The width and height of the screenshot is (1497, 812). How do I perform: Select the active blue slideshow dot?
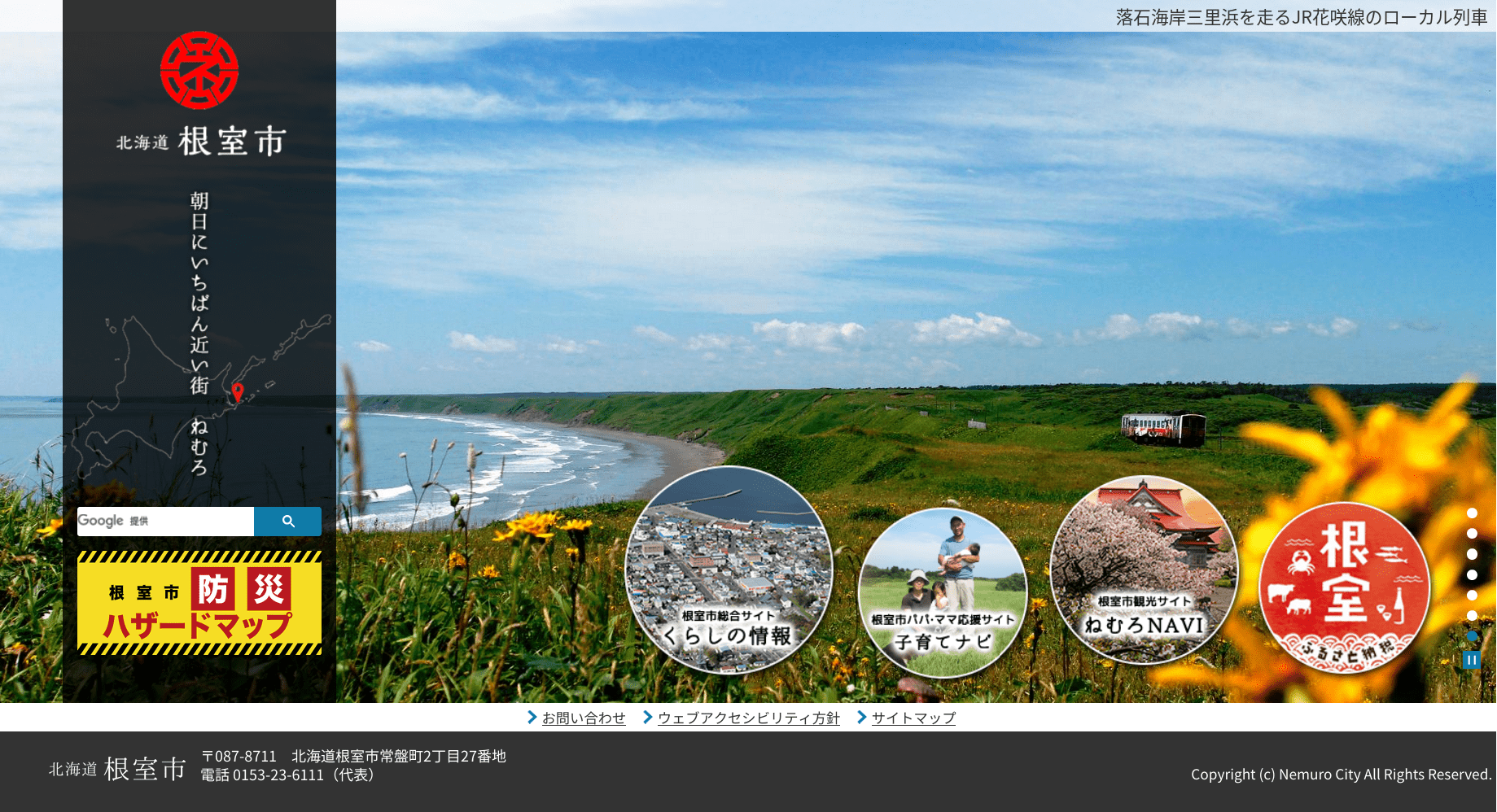point(1472,636)
